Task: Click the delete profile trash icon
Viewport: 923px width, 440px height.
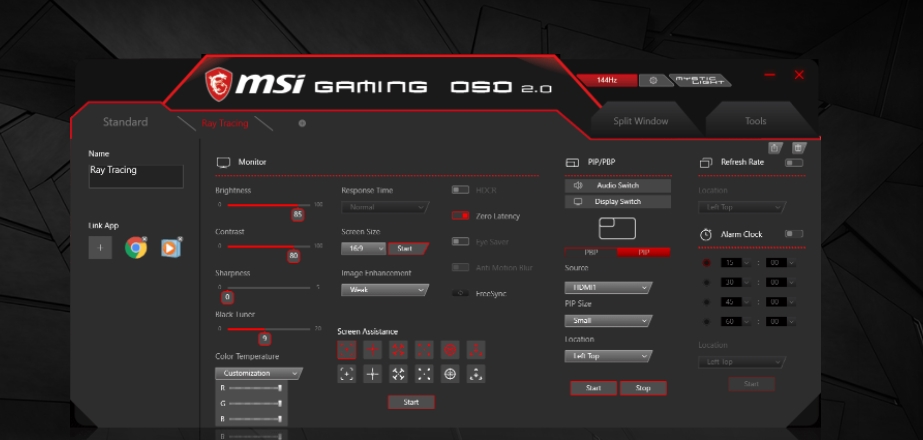Action: tap(798, 147)
